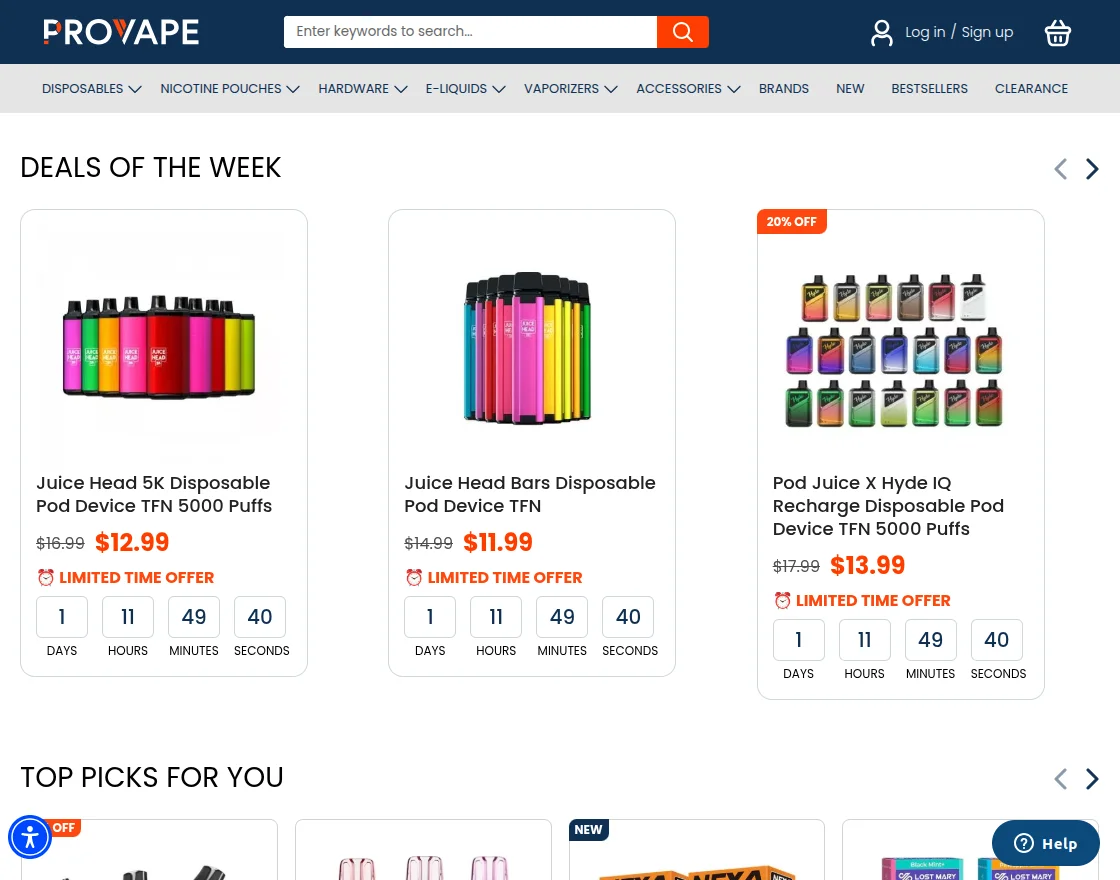
Task: Open Juice Head 5K Disposable product page
Action: [x=154, y=494]
